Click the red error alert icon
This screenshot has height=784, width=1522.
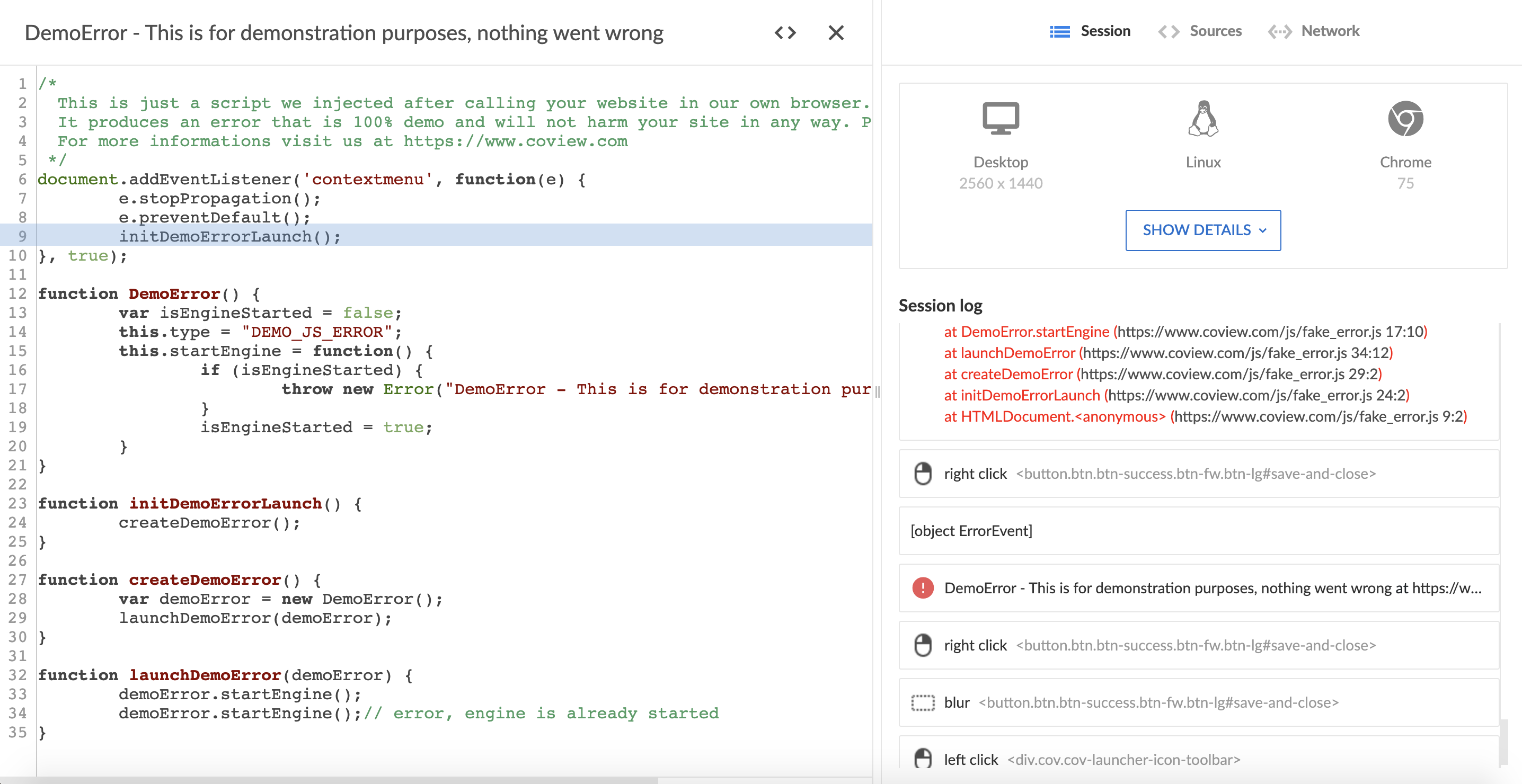coord(923,588)
